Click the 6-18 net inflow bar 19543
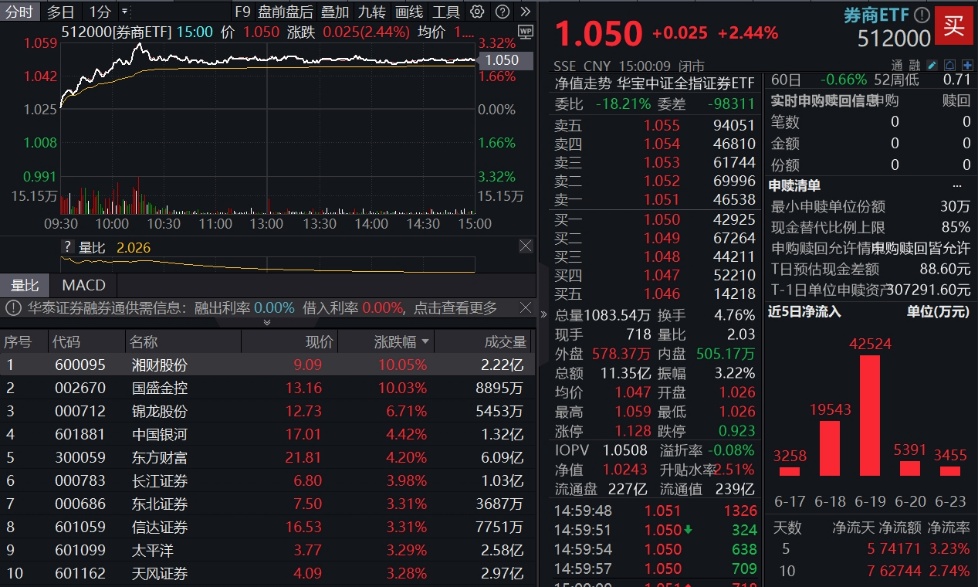 click(830, 449)
